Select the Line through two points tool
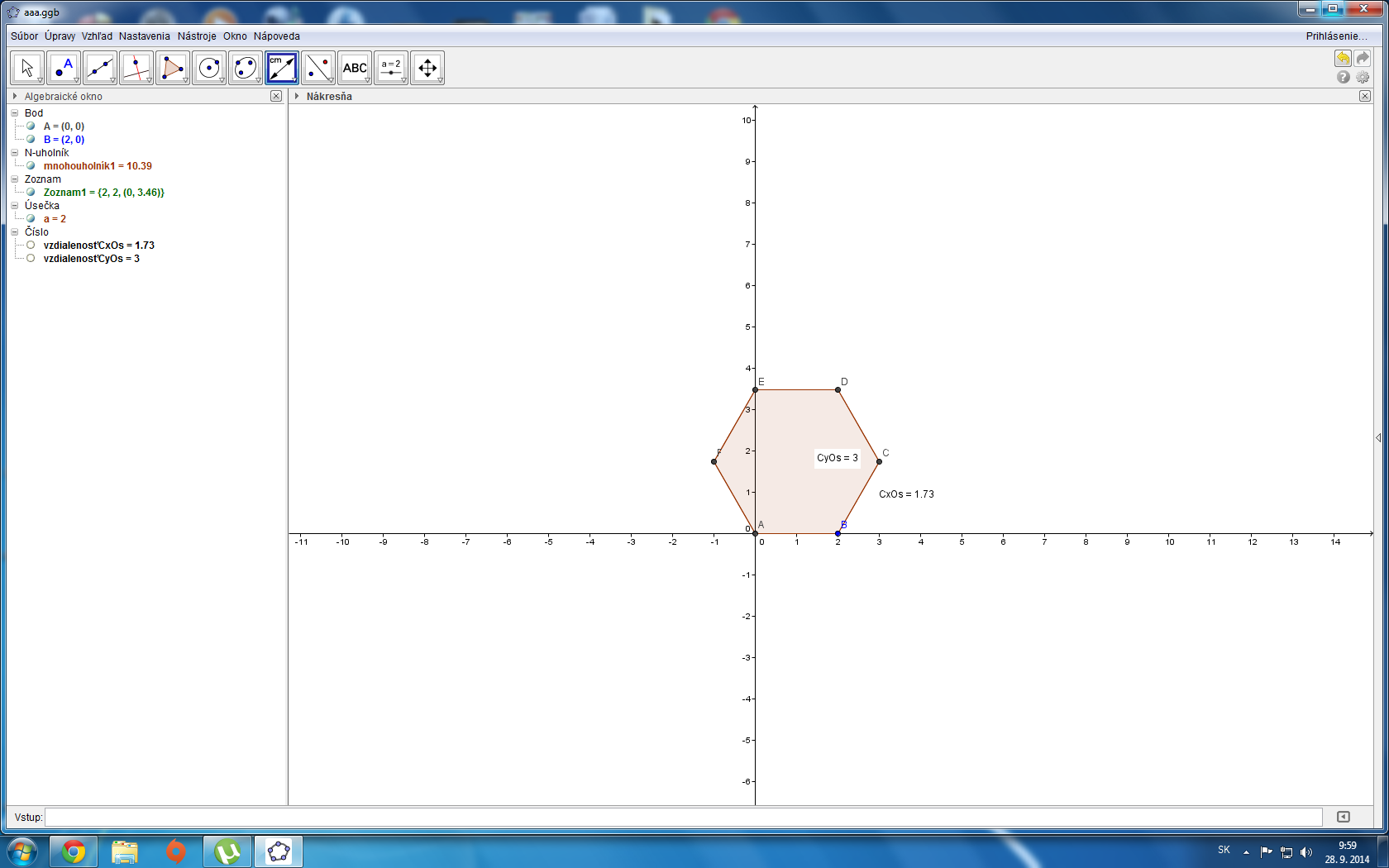The image size is (1389, 868). [100, 68]
